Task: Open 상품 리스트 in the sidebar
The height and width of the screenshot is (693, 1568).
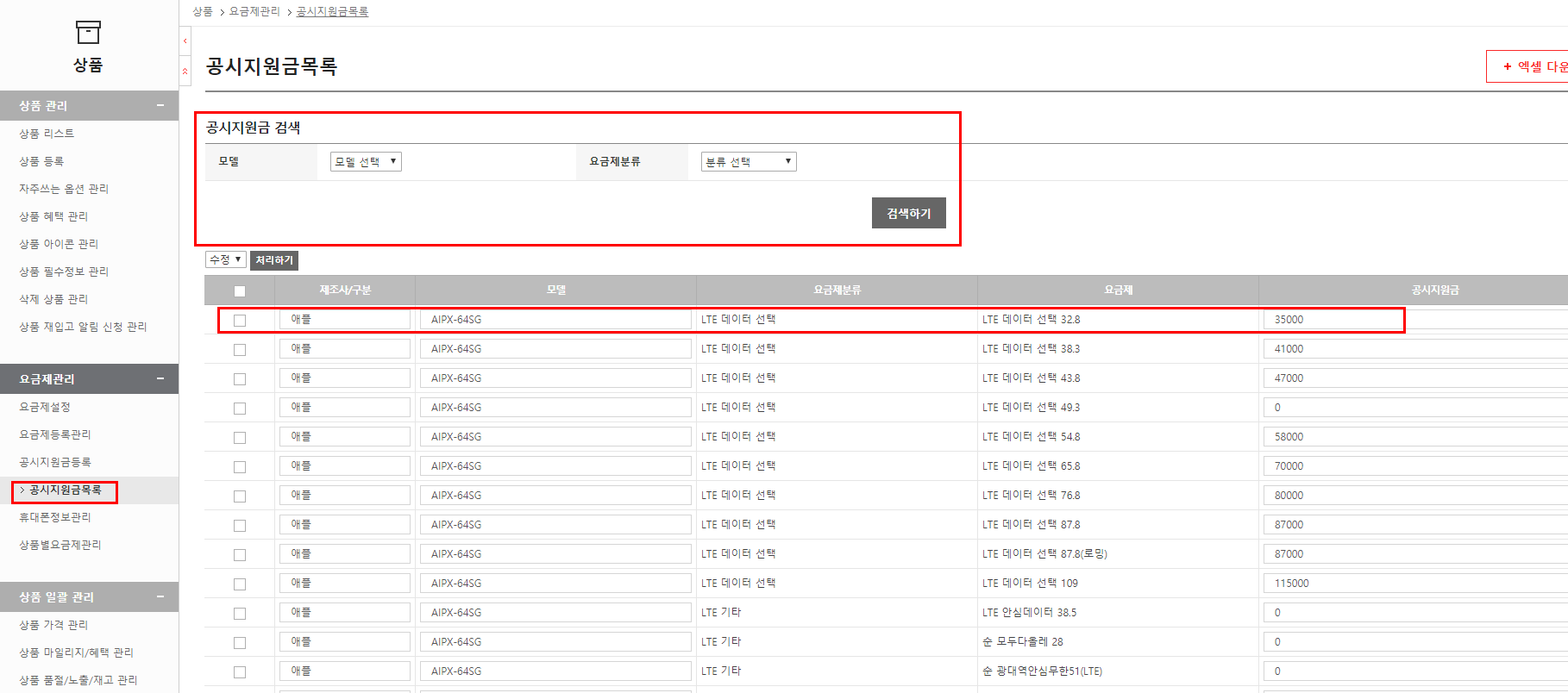Action: coord(47,134)
